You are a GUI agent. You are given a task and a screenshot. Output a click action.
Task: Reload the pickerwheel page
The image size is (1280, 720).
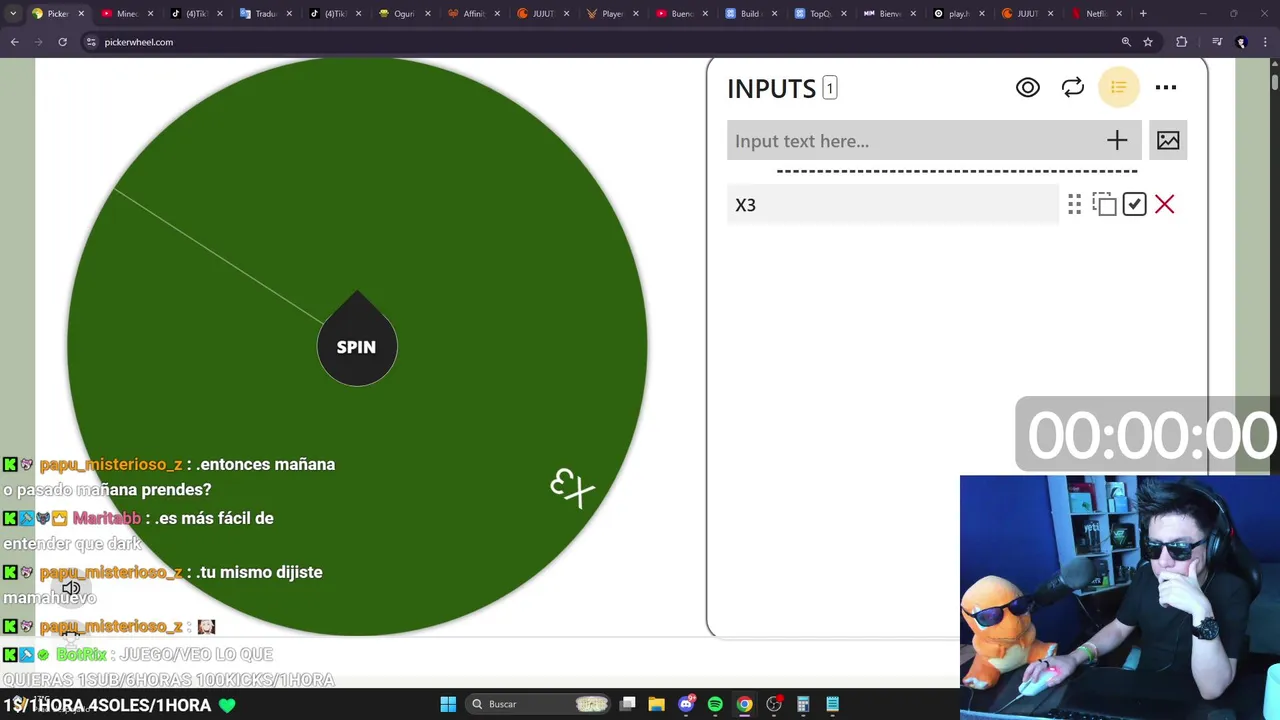point(62,42)
